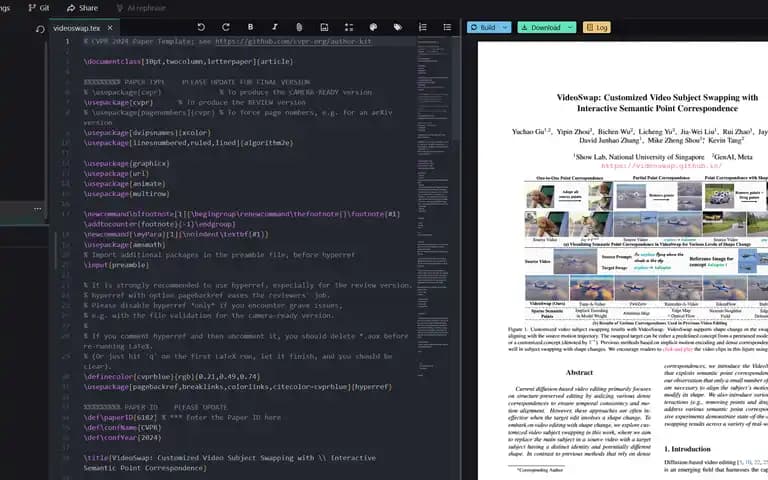This screenshot has height=480, width=768.
Task: Click the tag icon in the editor toolbar
Action: tap(398, 27)
